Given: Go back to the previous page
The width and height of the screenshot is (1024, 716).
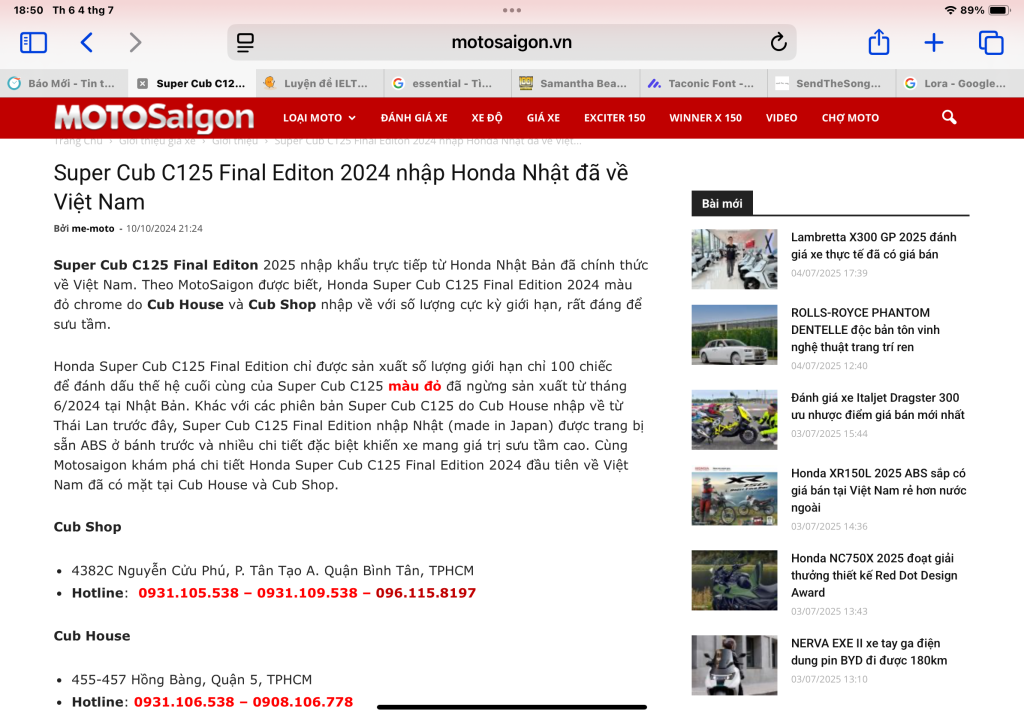Looking at the screenshot, I should 86,42.
